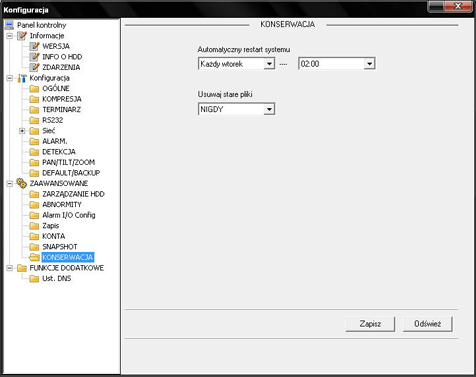476x377 pixels.
Task: Open the ZDARZENIA tree label
Action: (61, 67)
